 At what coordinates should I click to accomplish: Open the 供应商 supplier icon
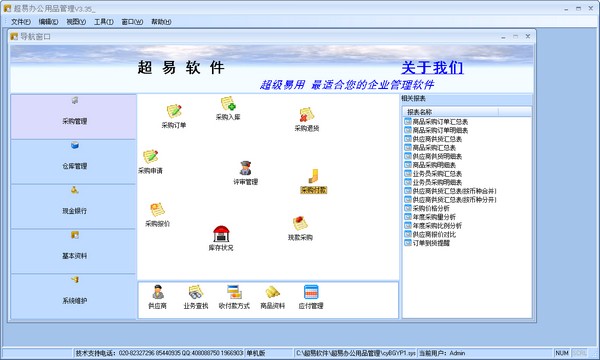tap(157, 297)
